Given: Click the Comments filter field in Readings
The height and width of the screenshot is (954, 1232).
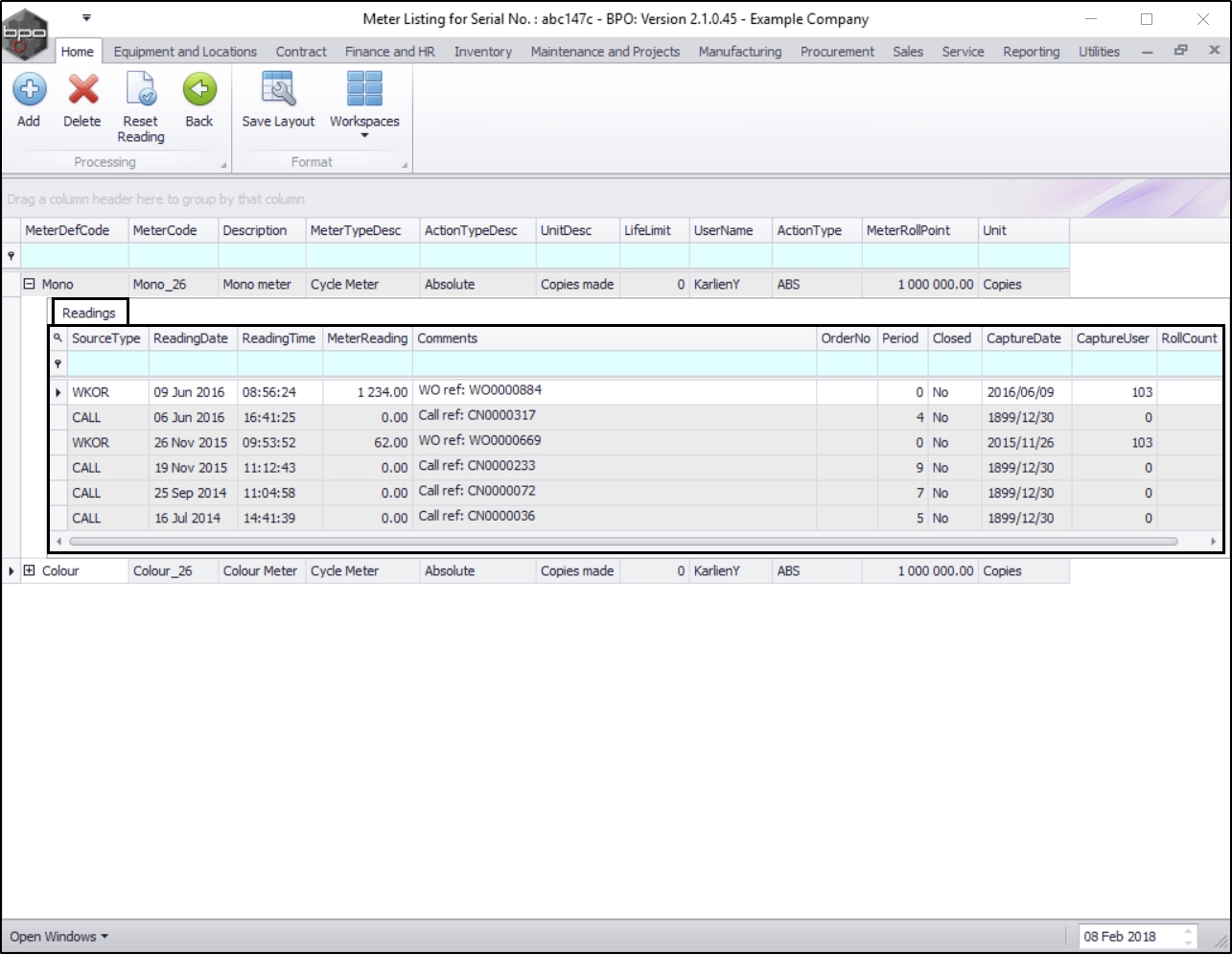Looking at the screenshot, I should [x=615, y=364].
